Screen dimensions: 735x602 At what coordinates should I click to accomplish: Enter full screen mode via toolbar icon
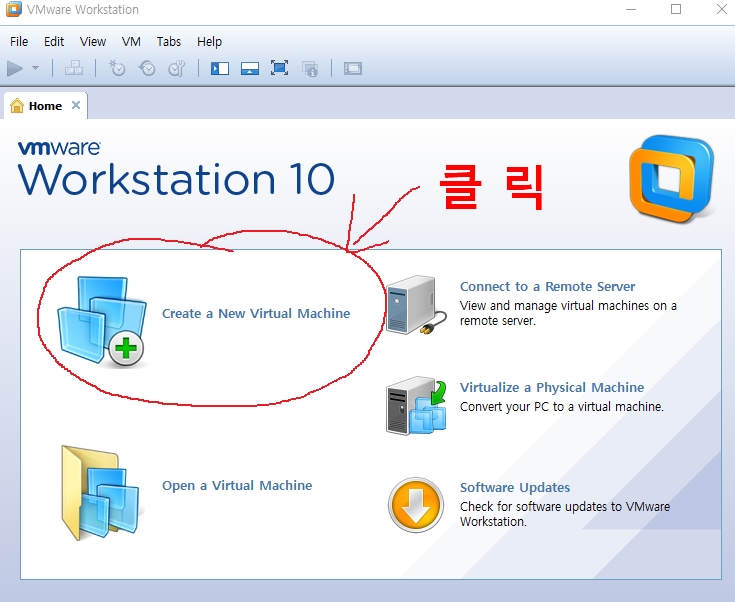click(279, 68)
